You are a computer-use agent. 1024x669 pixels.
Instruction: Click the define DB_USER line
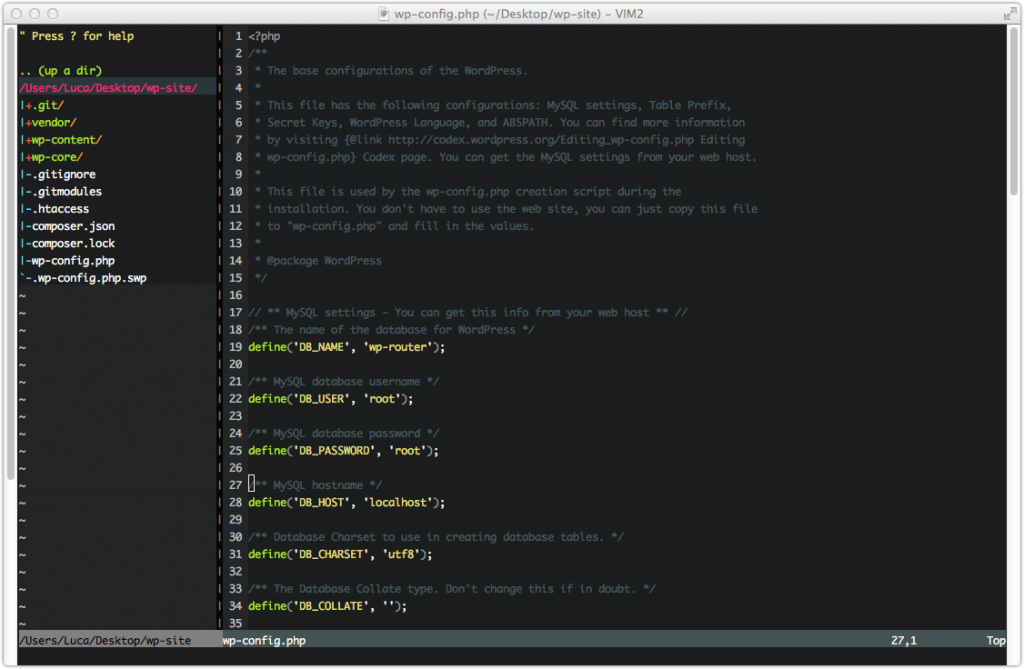[x=330, y=399]
